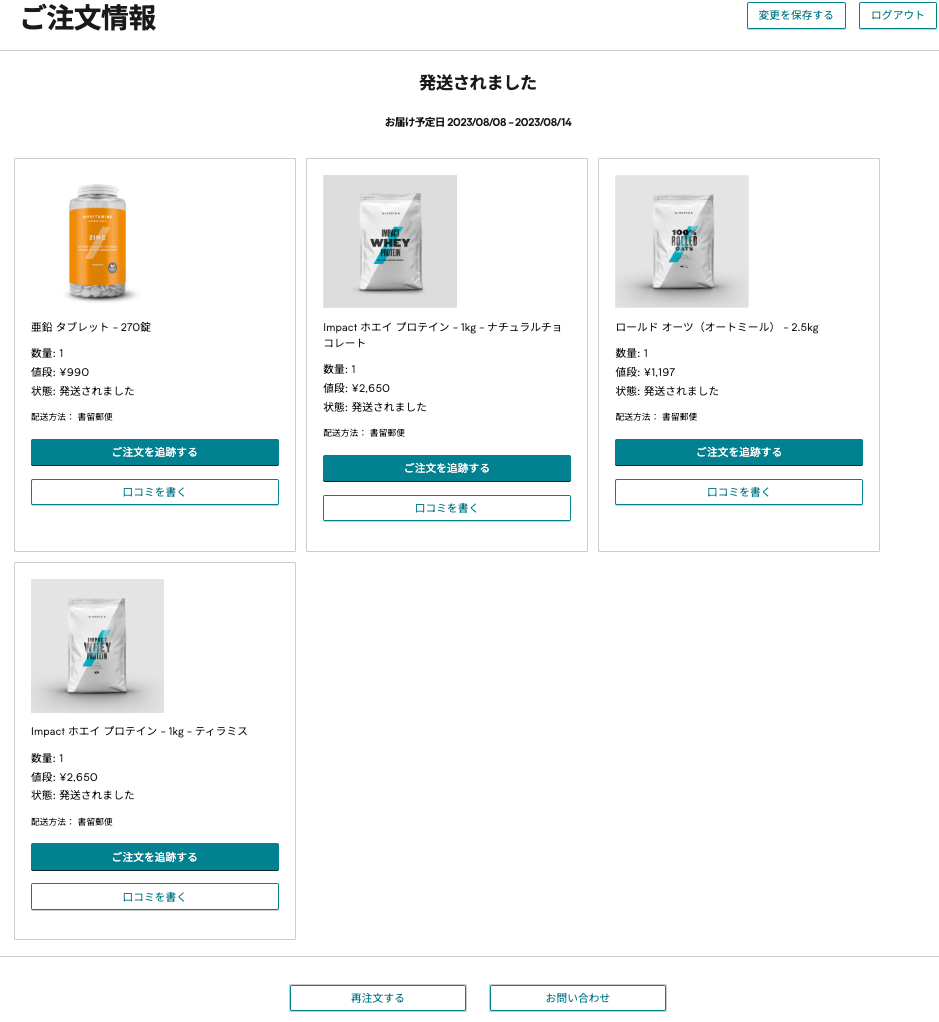Write a review for ロールド オーツ

pyautogui.click(x=739, y=492)
